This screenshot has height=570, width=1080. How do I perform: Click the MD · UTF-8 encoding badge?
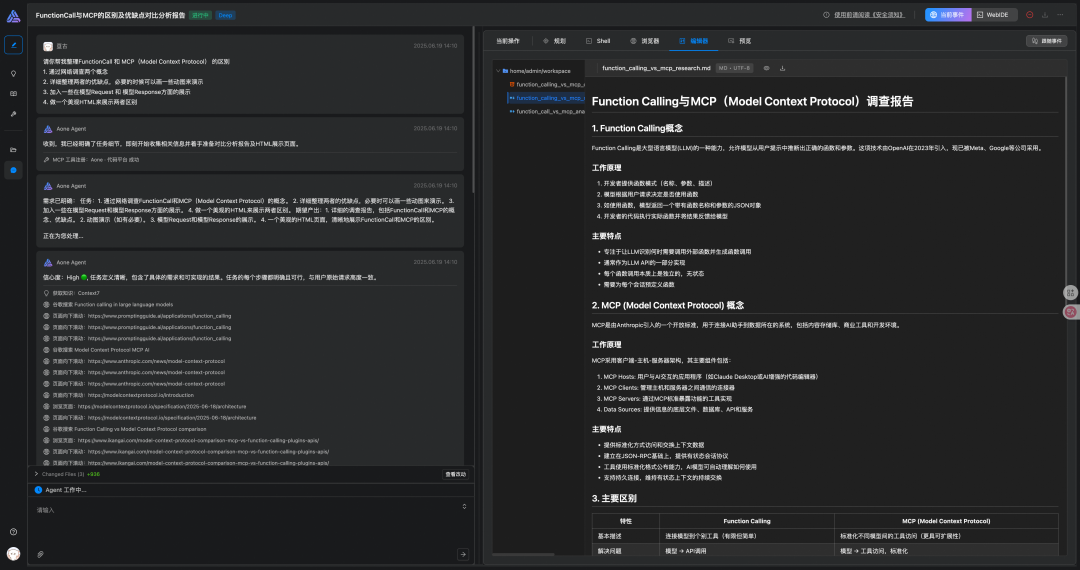[x=734, y=68]
